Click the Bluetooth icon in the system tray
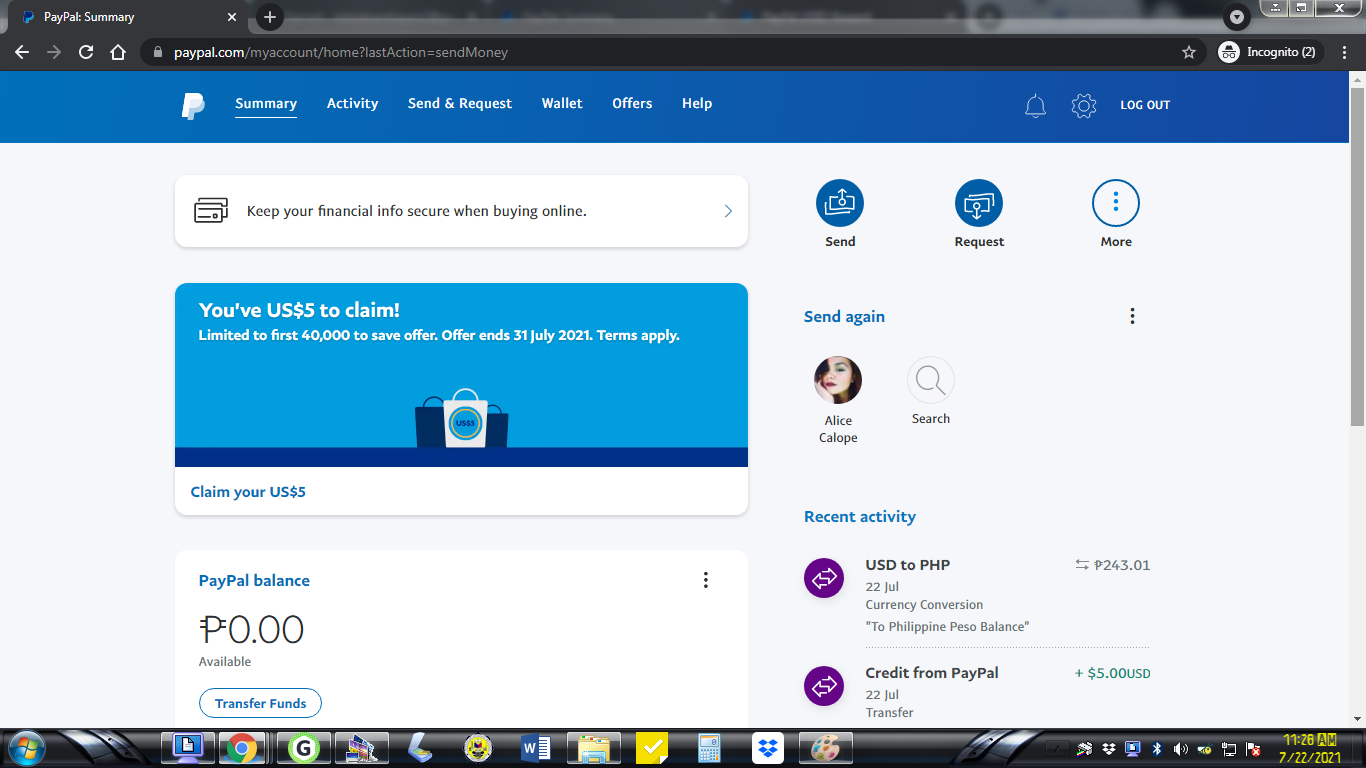Image resolution: width=1366 pixels, height=768 pixels. coord(1157,749)
